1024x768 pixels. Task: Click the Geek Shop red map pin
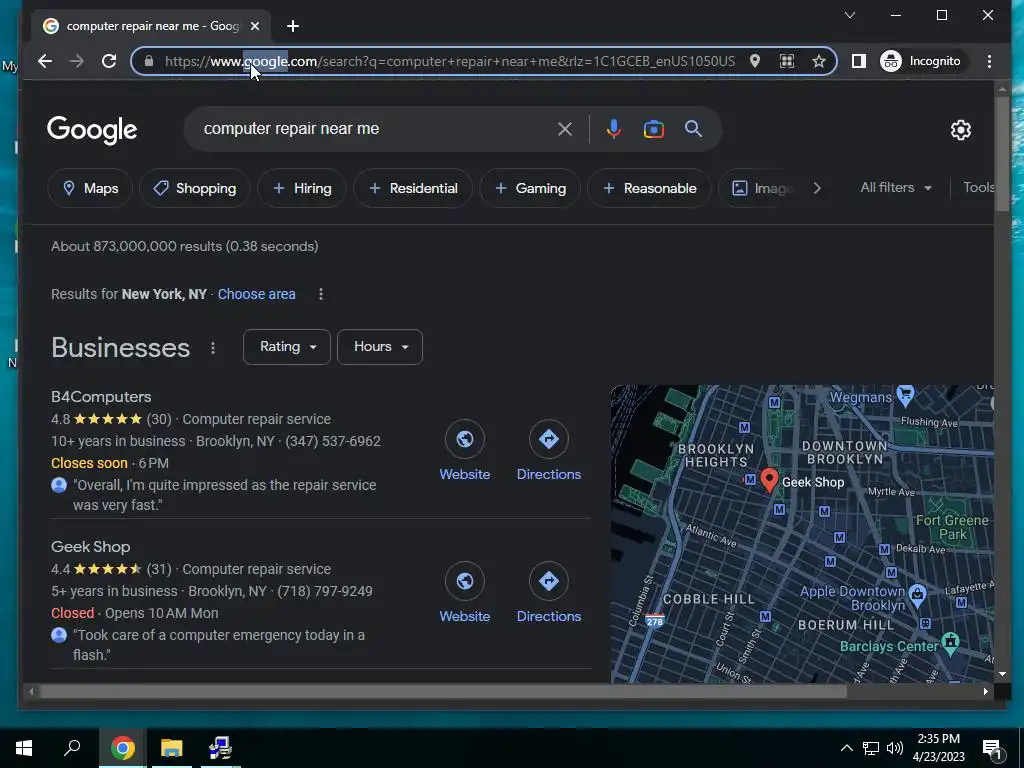coord(769,480)
